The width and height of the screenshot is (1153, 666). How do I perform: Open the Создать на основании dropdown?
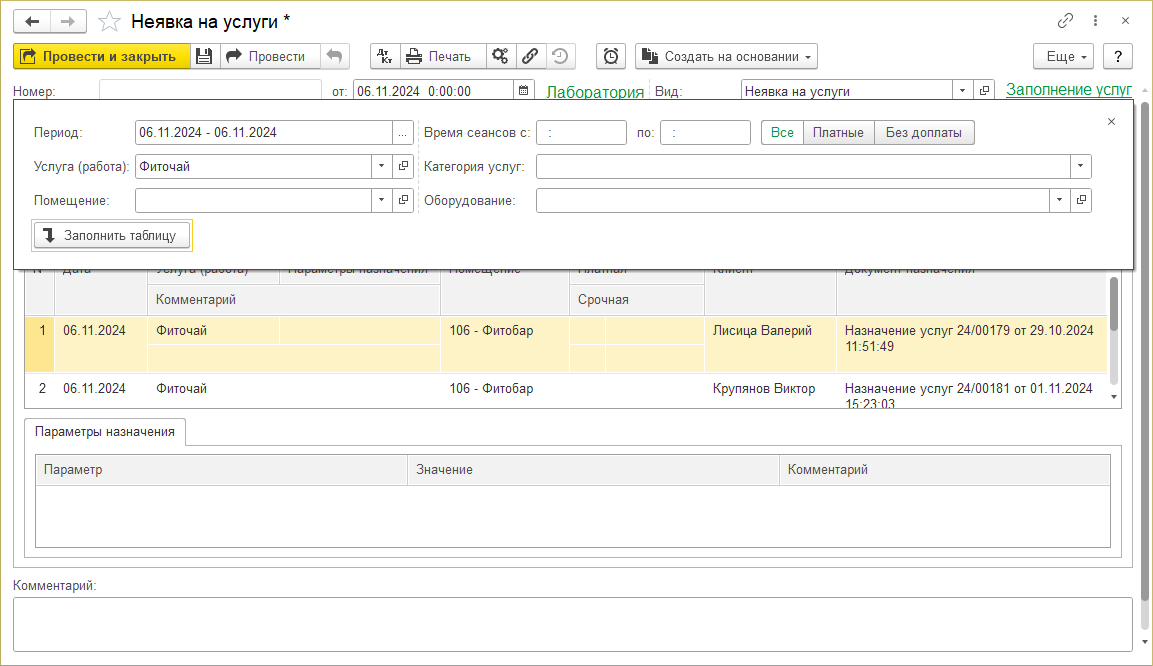(726, 56)
